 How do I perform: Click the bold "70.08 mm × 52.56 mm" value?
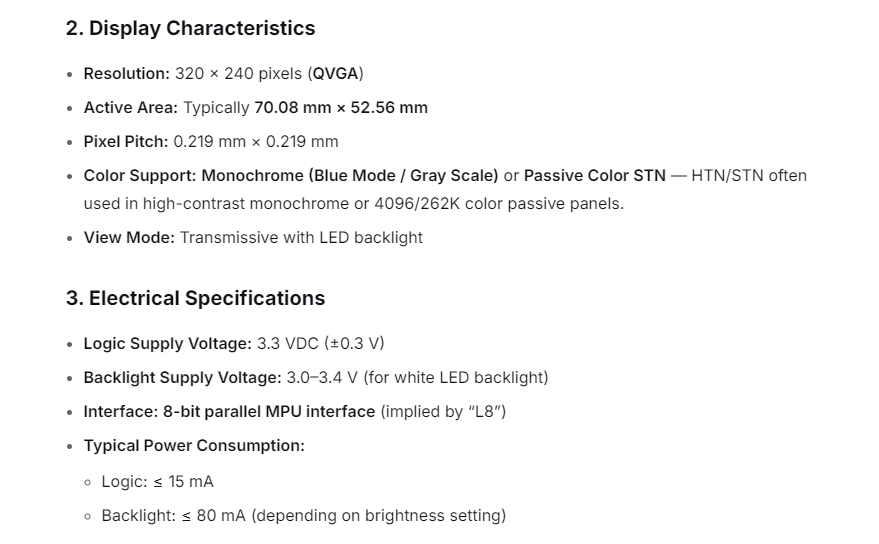[341, 107]
